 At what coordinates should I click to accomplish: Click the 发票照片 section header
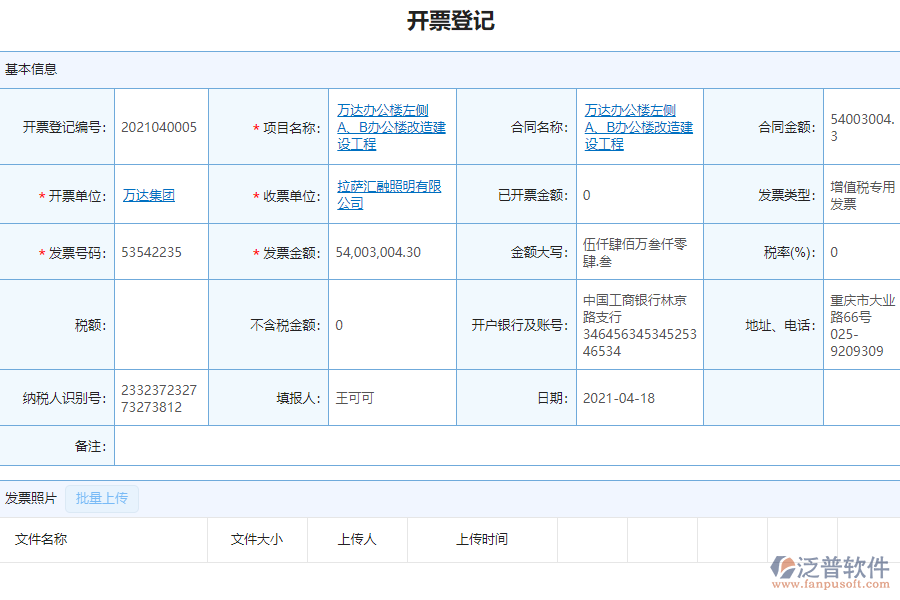point(30,498)
